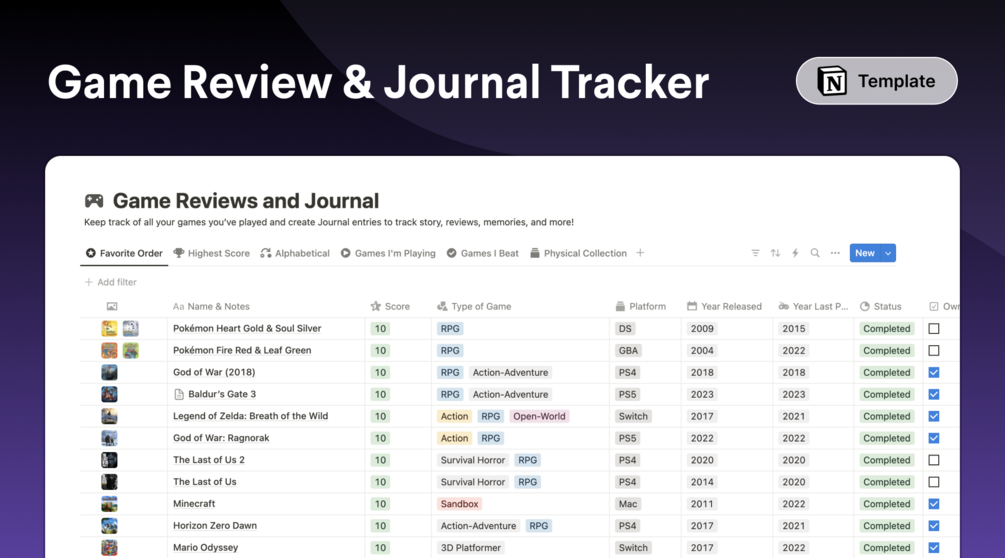Screen dimensions: 1005x558
Task: Click GBA platform cell for Pokémon Fire Red
Action: pyautogui.click(x=628, y=350)
